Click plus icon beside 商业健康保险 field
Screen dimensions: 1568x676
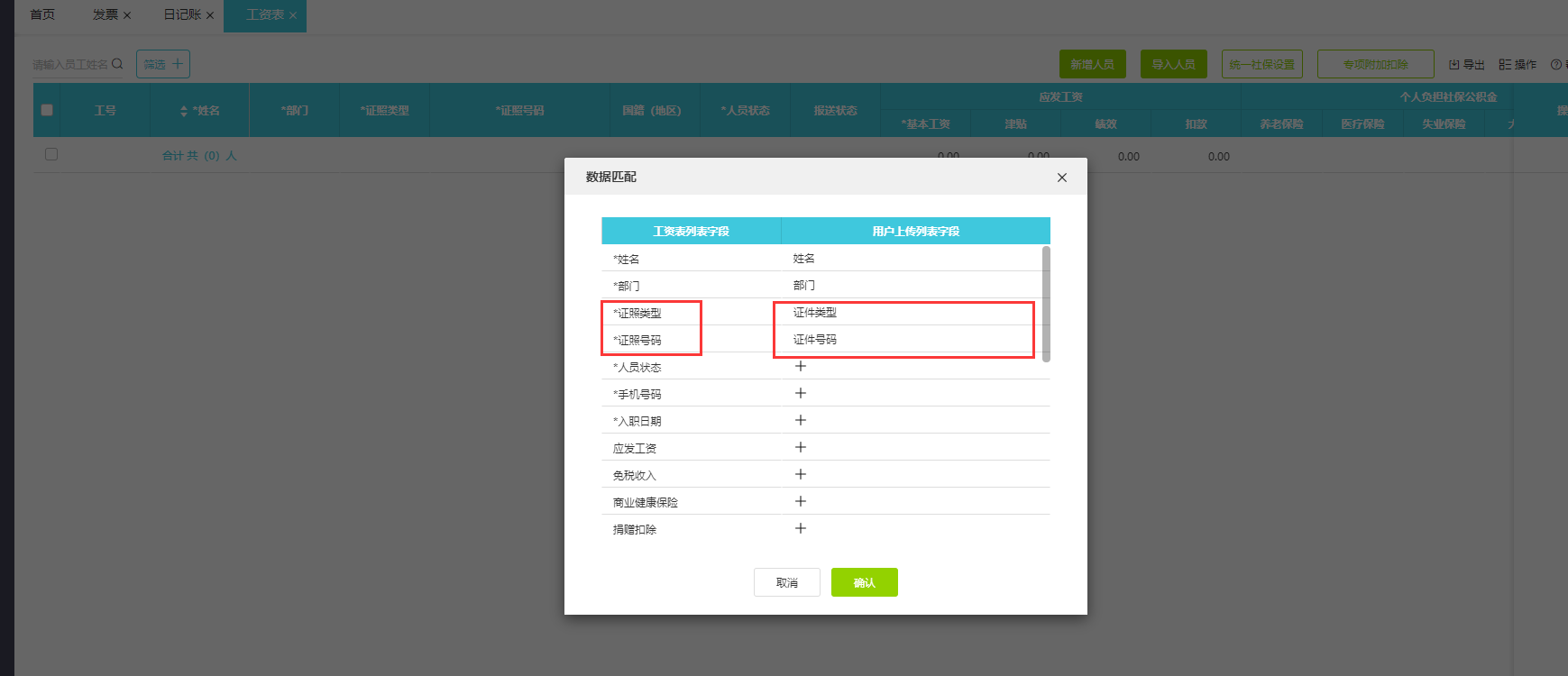tap(801, 501)
